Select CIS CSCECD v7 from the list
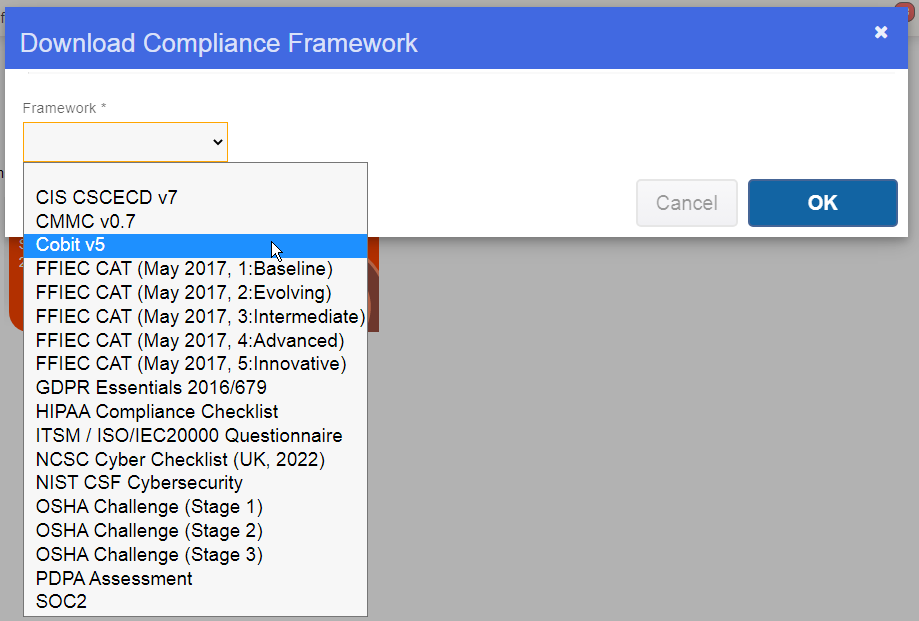This screenshot has width=919, height=621. click(195, 197)
